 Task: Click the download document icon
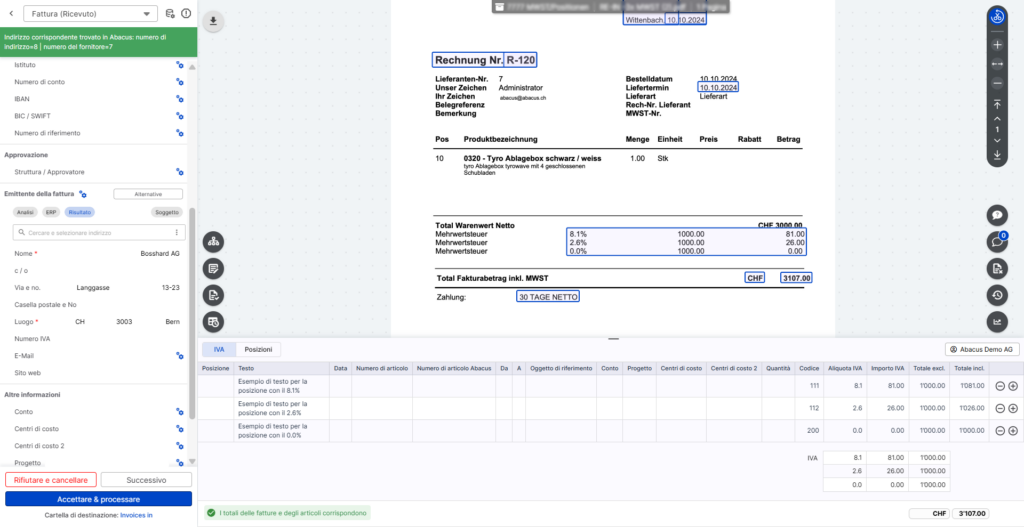coord(215,21)
